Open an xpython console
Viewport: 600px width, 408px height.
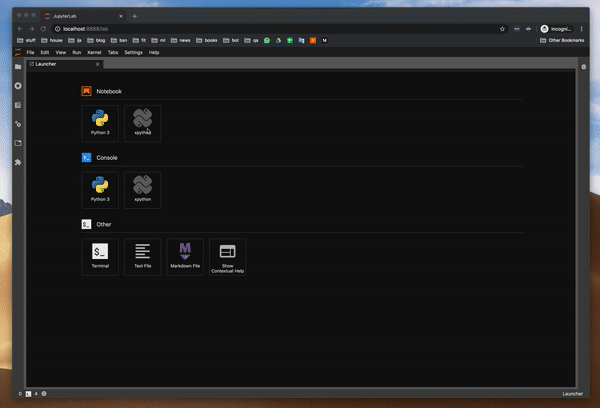point(142,190)
